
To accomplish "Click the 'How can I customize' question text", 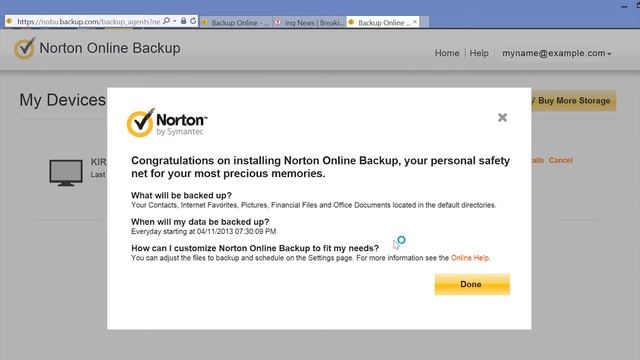I will [255, 248].
